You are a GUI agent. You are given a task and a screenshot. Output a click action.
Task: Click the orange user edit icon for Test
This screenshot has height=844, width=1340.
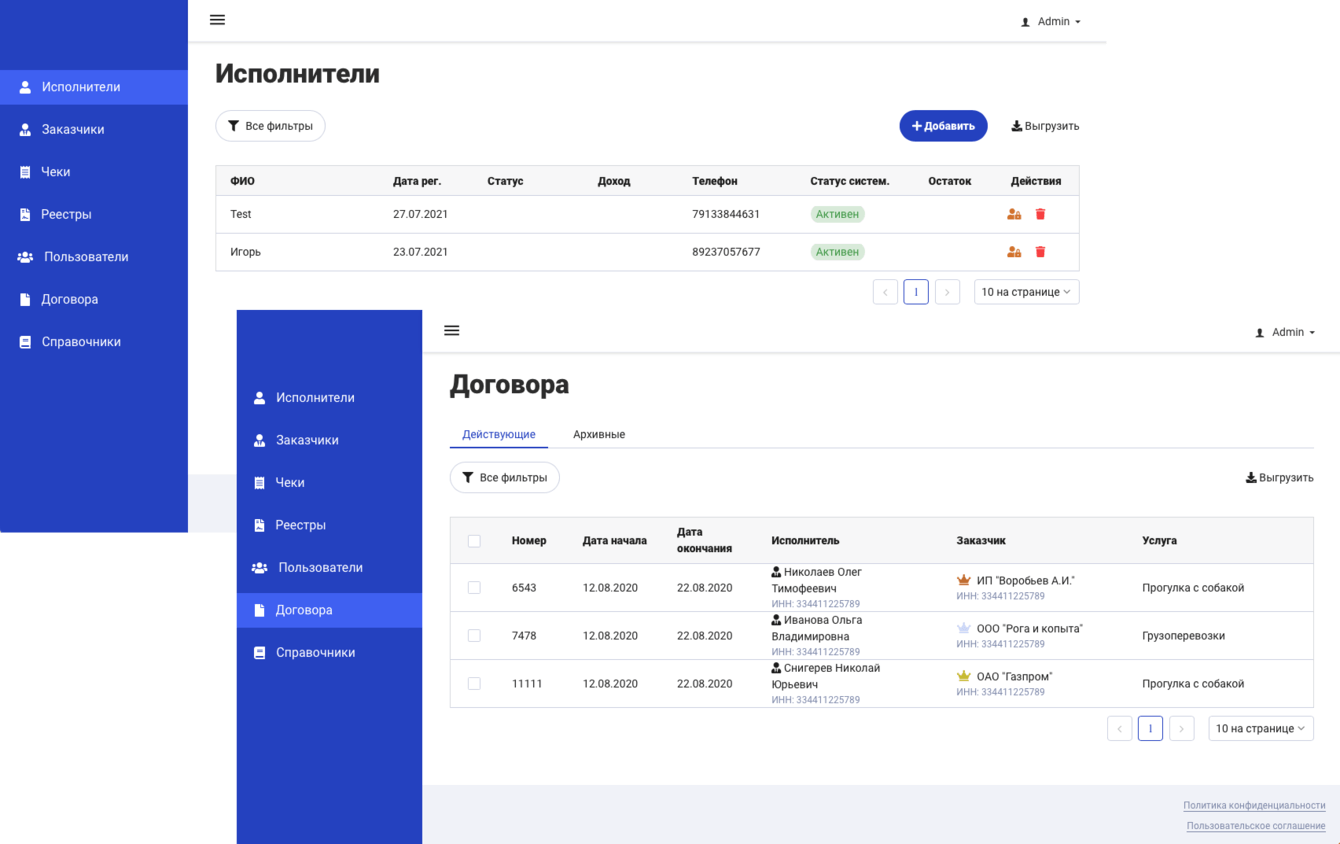point(1014,214)
